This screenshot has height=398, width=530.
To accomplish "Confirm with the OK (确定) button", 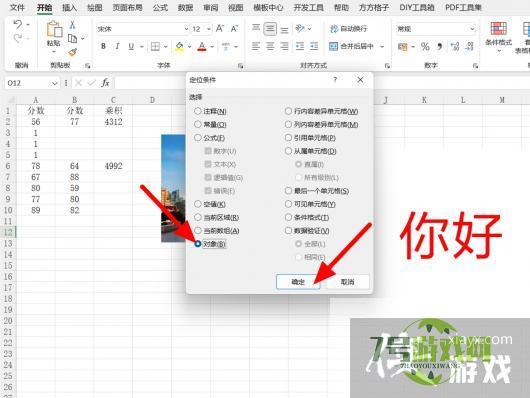I will click(298, 282).
